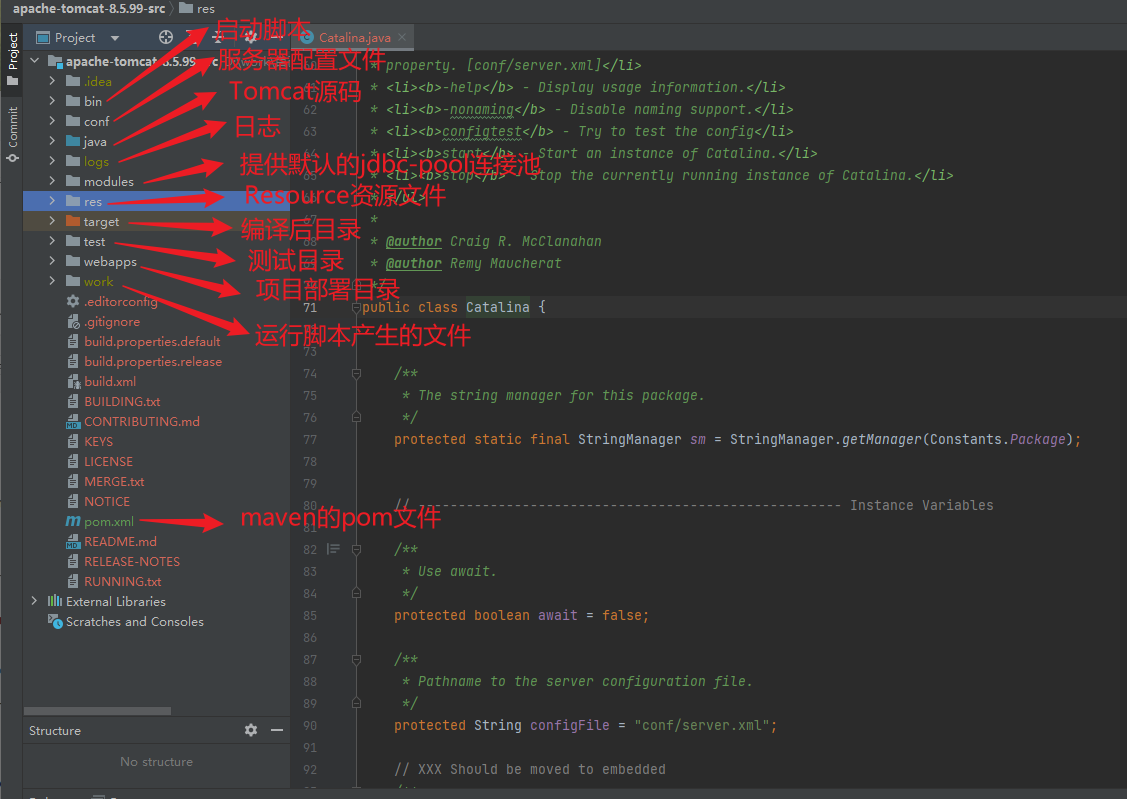Image resolution: width=1127 pixels, height=799 pixels.
Task: Expand the java source folder
Action: tap(52, 141)
